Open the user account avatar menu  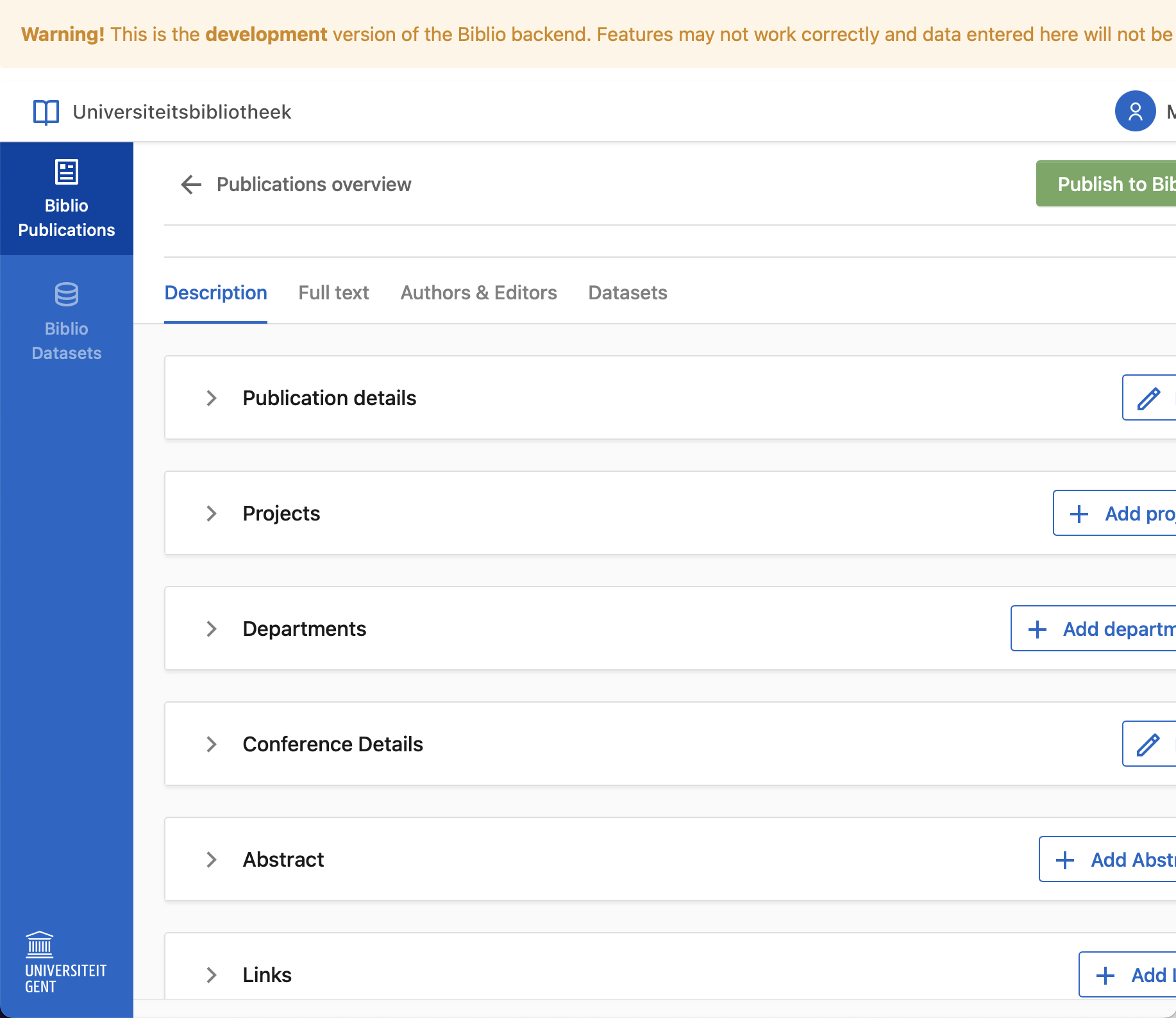click(1134, 111)
